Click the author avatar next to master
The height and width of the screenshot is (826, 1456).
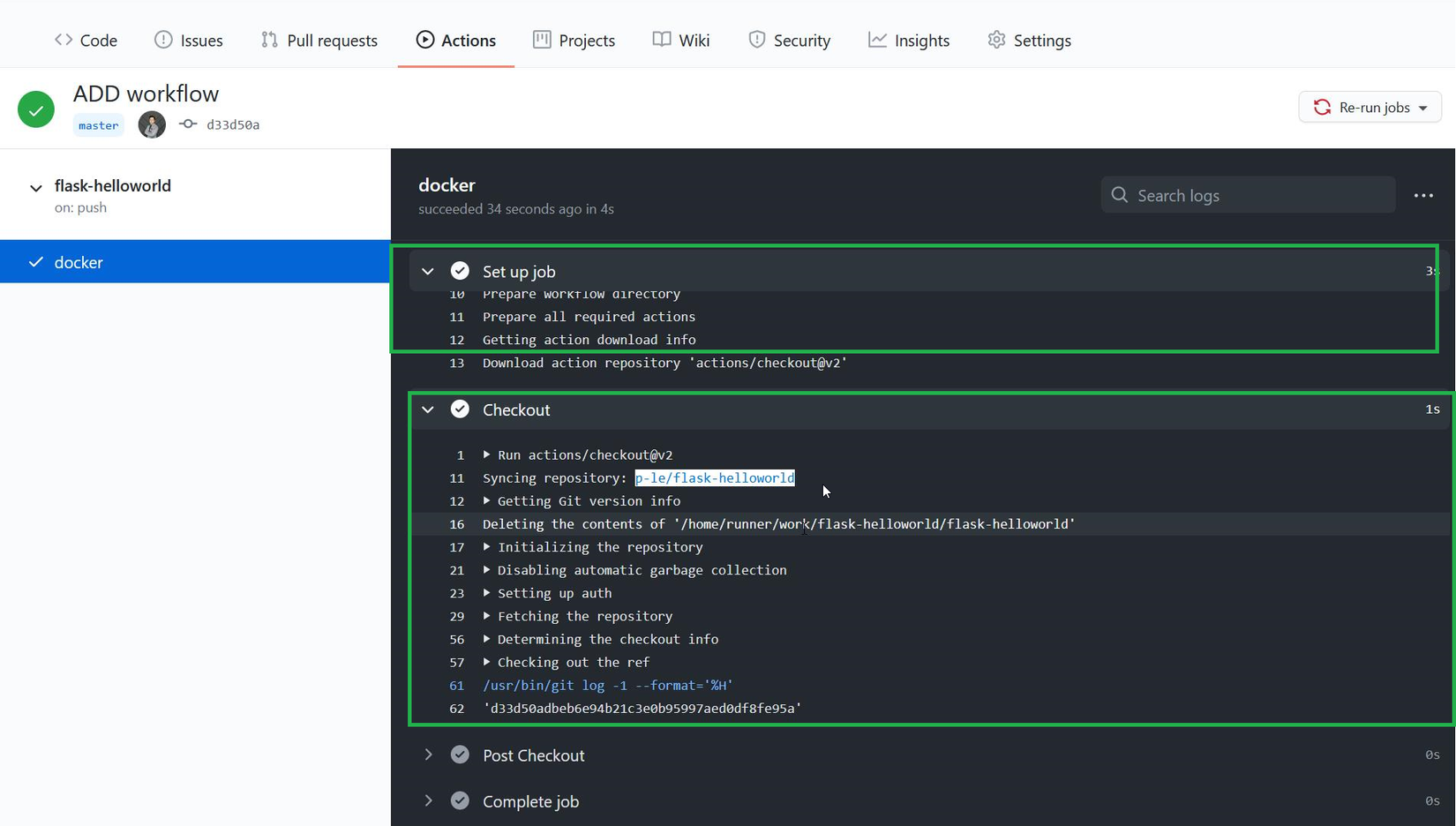(152, 124)
